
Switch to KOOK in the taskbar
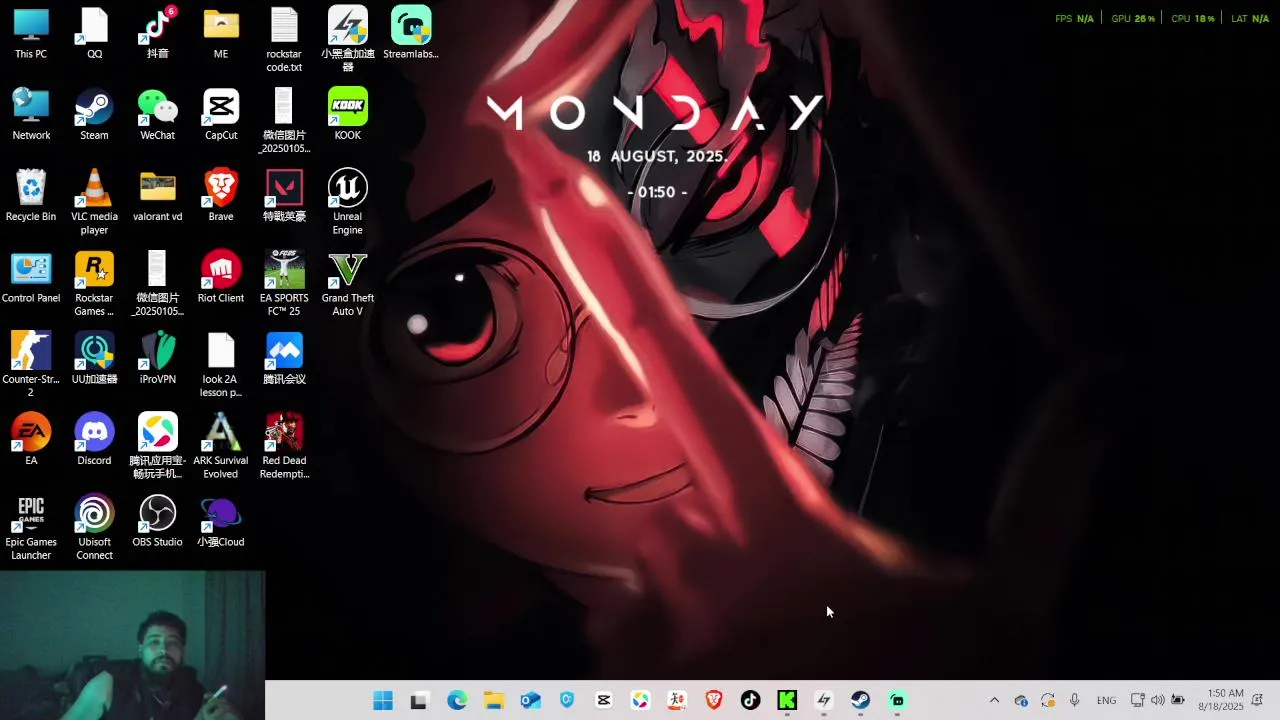click(787, 701)
